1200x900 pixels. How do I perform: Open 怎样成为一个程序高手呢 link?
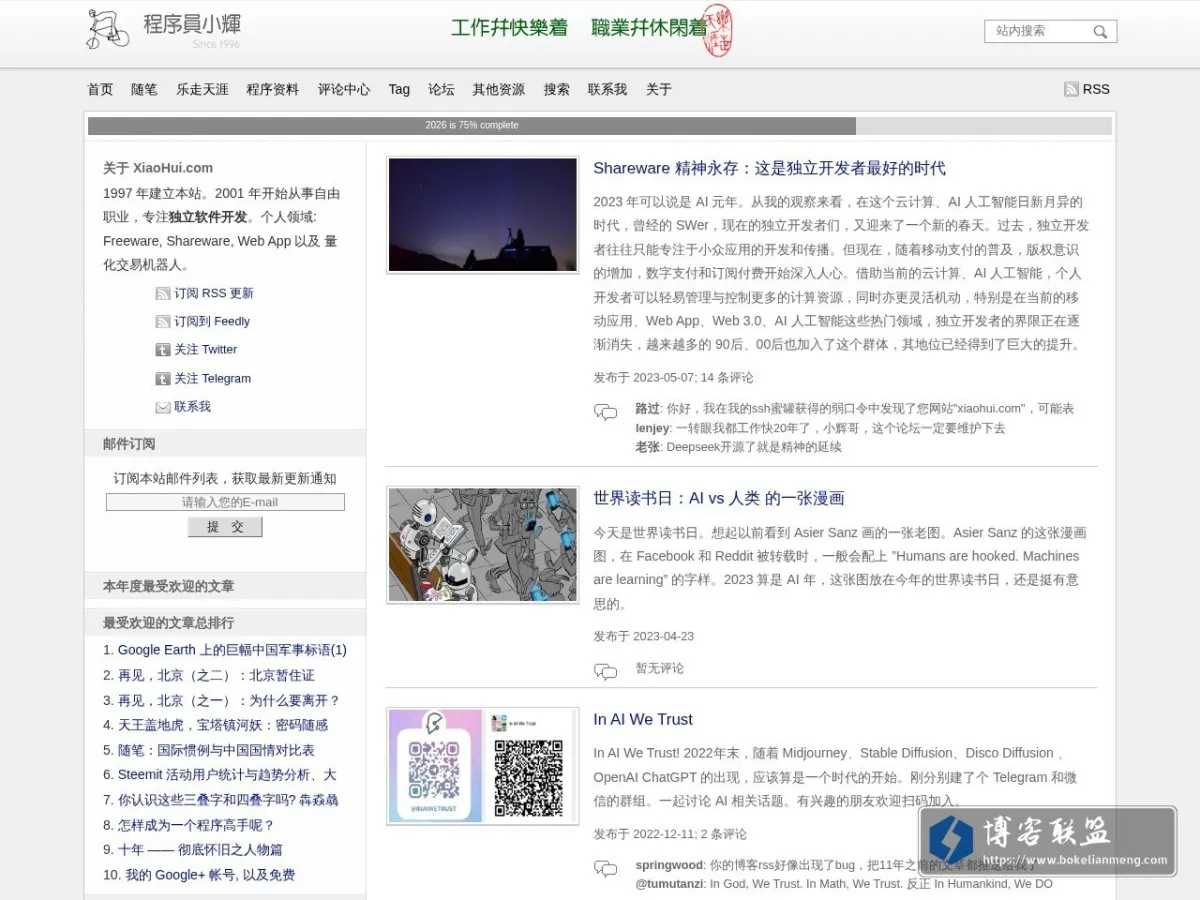tap(196, 825)
